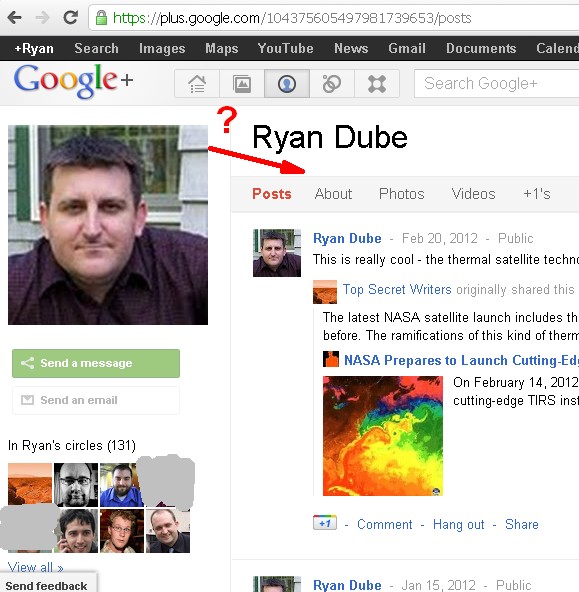Open the Google+ Games icon

pyautogui.click(x=377, y=83)
